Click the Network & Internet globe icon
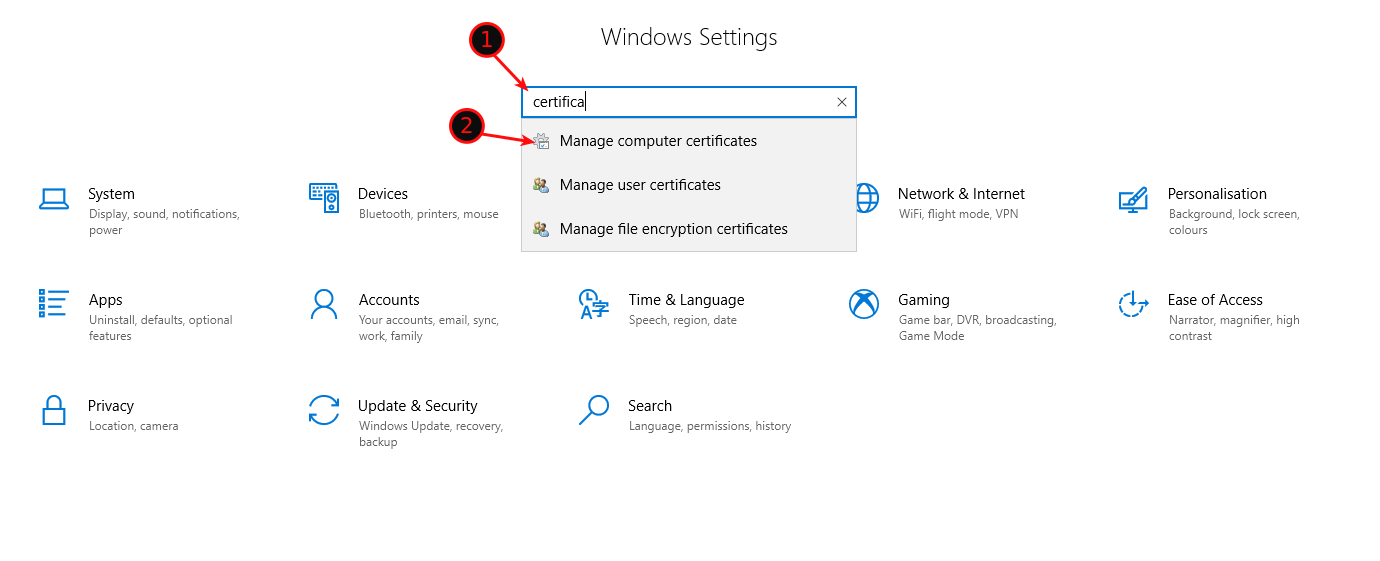Viewport: 1380px width, 561px height. [866, 198]
